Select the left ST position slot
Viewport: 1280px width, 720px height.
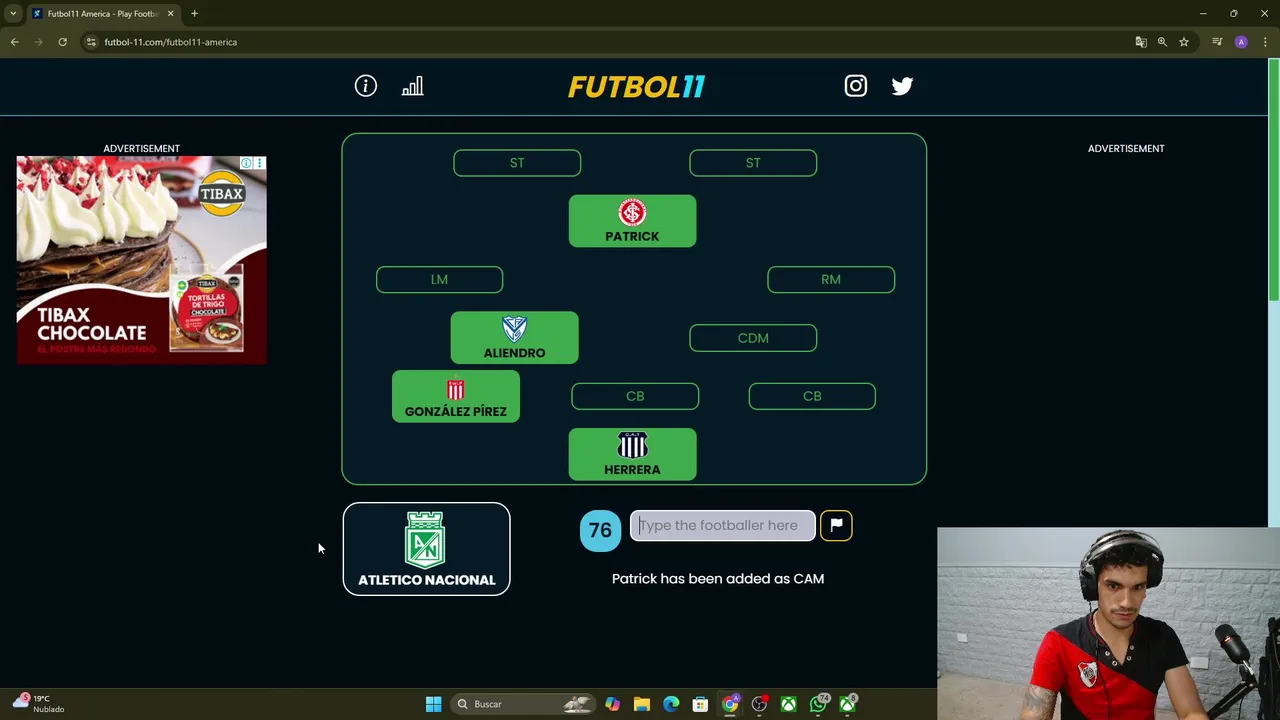click(x=517, y=163)
